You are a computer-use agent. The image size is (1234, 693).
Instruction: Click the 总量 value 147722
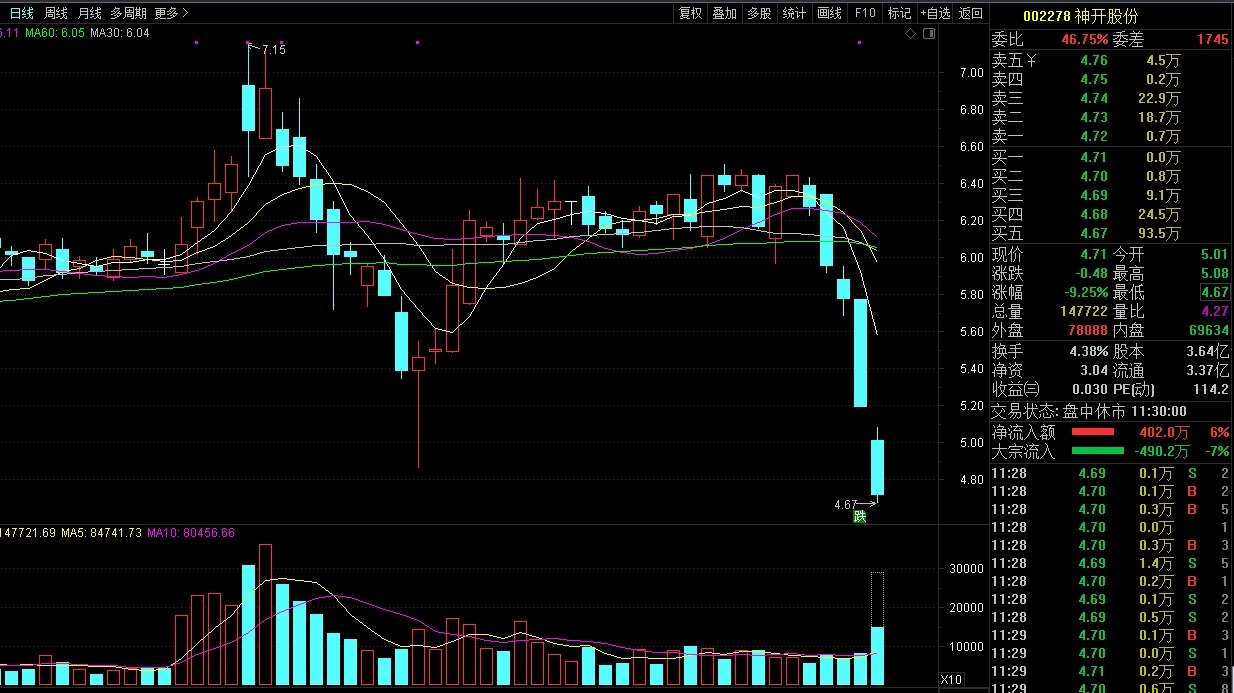[x=1084, y=311]
